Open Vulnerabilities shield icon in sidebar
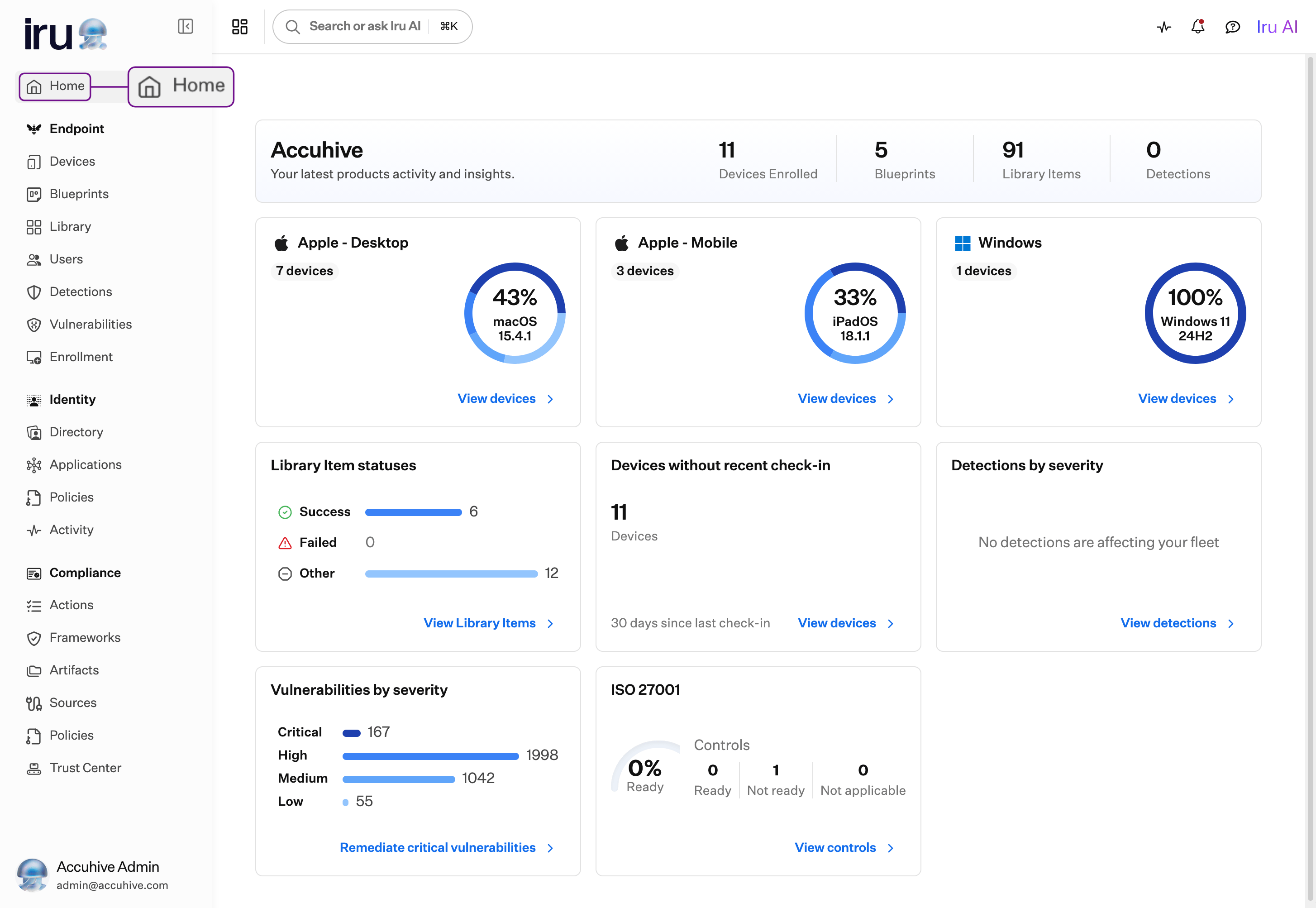The image size is (1316, 908). click(x=34, y=325)
